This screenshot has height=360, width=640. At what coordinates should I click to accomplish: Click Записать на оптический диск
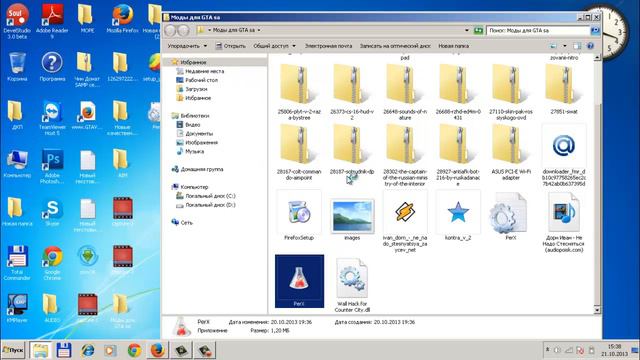[395, 46]
